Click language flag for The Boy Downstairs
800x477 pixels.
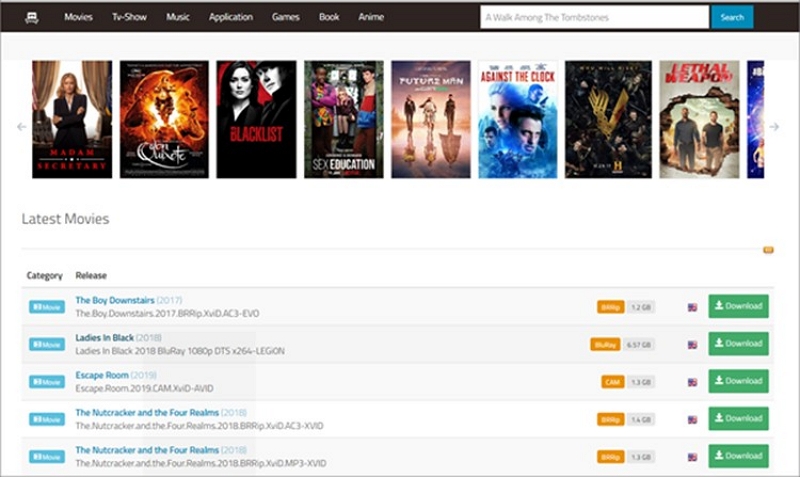[x=692, y=308]
